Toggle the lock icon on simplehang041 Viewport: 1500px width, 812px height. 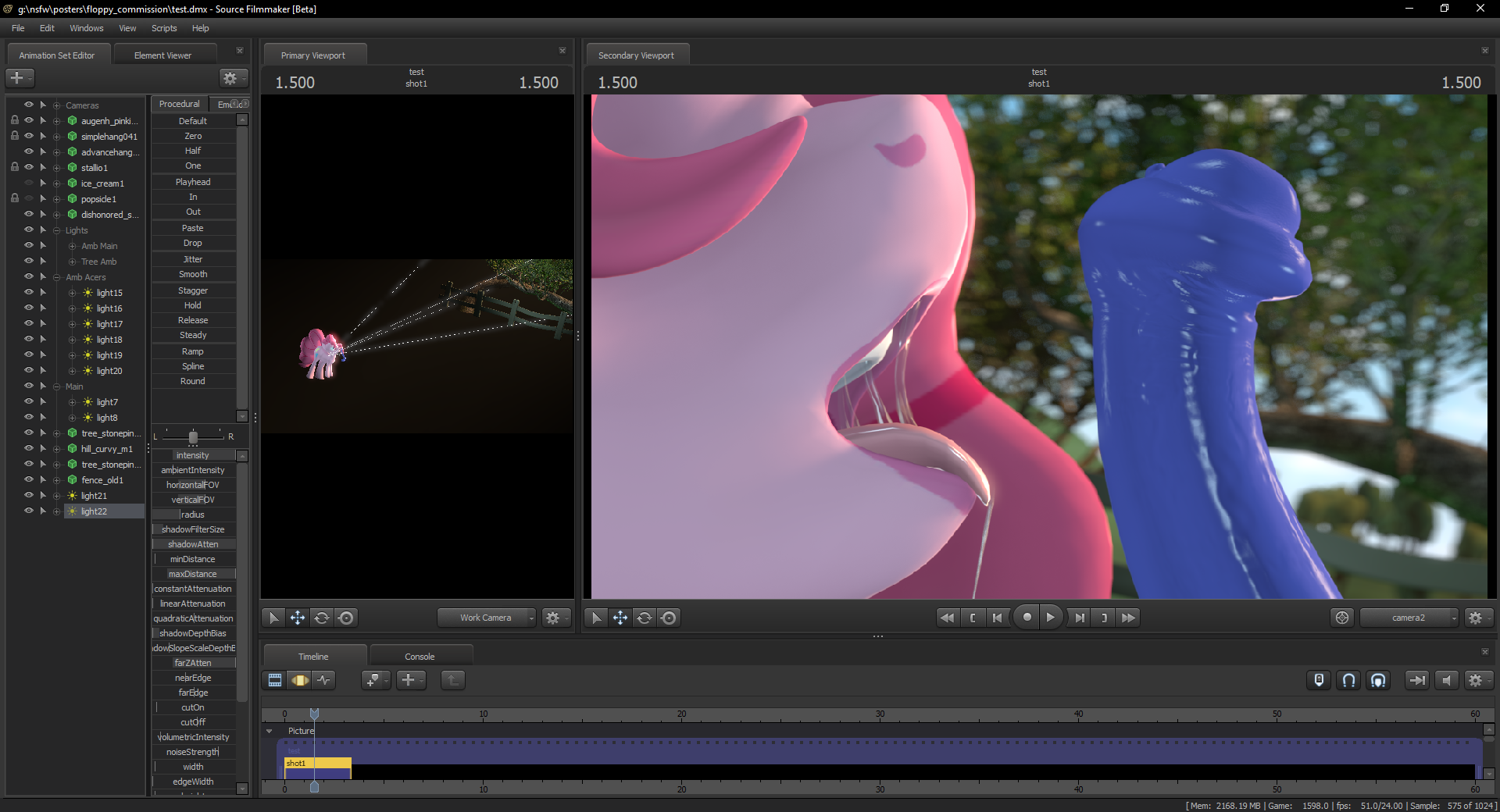(x=15, y=136)
